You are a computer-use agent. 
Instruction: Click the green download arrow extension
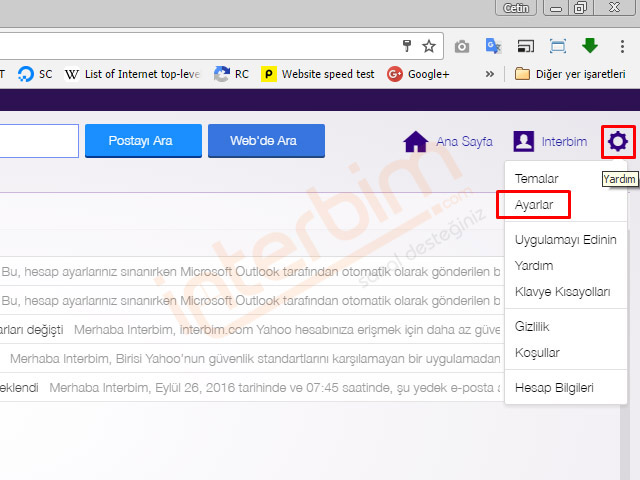click(590, 45)
